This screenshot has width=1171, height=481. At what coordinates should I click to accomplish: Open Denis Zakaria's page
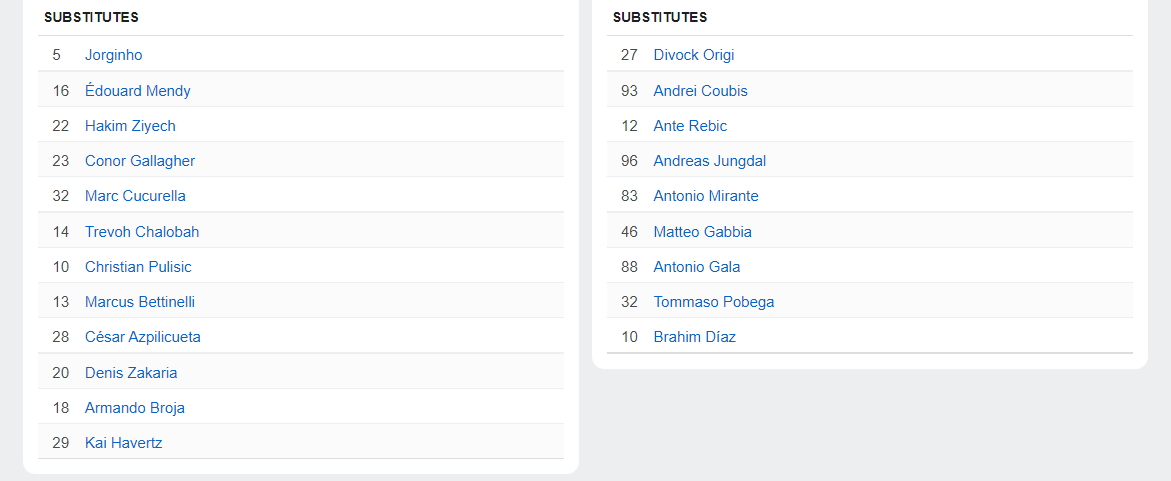point(131,373)
